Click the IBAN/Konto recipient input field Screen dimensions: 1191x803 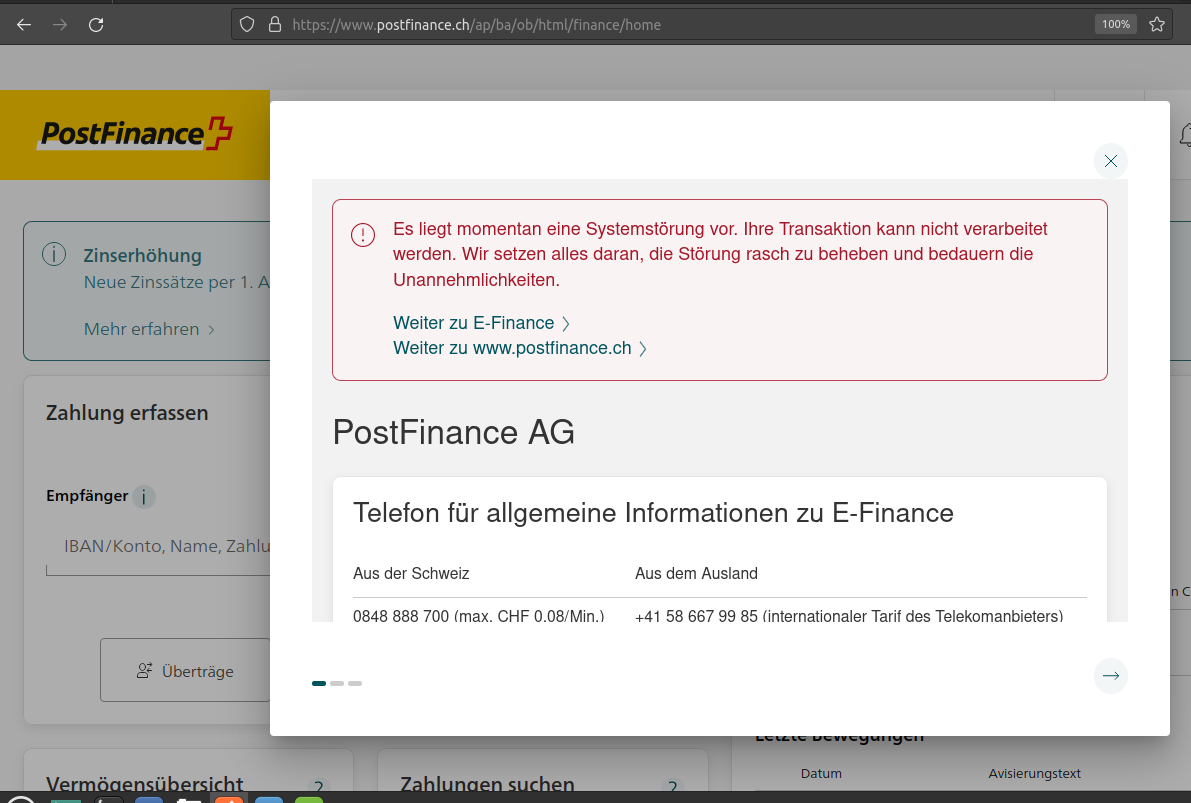click(x=158, y=547)
